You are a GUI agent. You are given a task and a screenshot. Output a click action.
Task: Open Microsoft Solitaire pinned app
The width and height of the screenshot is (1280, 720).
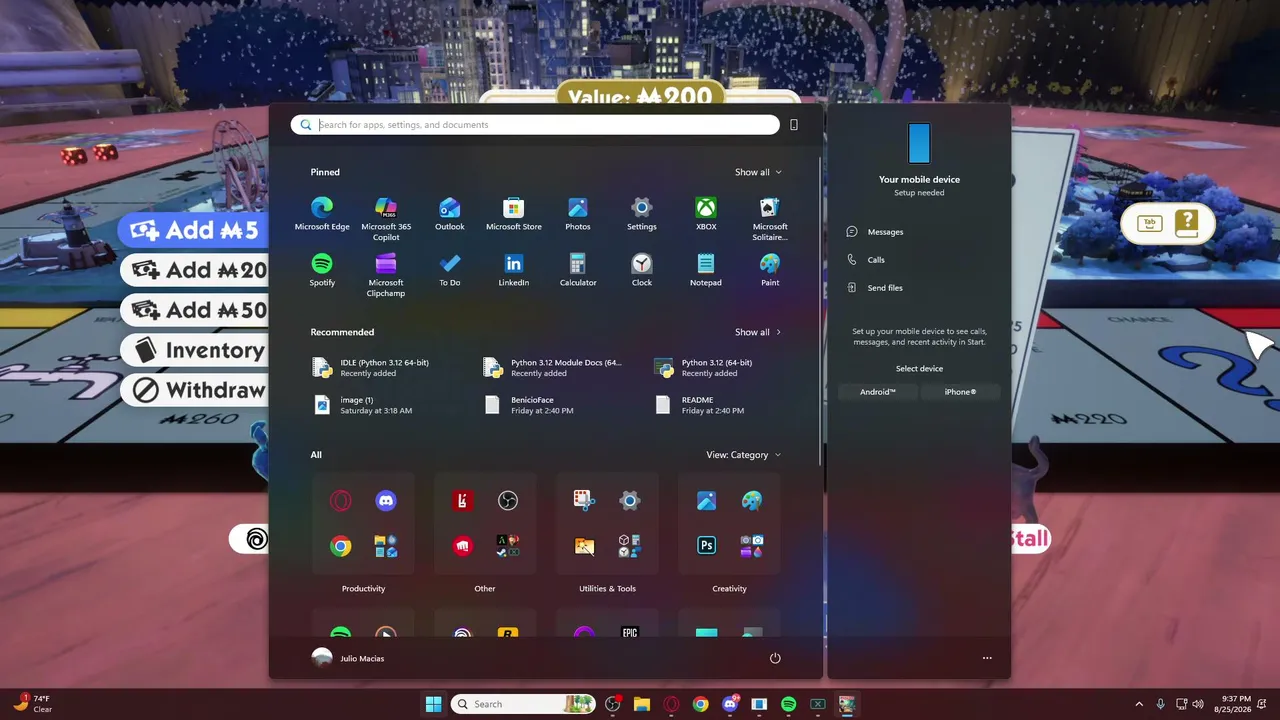770,217
